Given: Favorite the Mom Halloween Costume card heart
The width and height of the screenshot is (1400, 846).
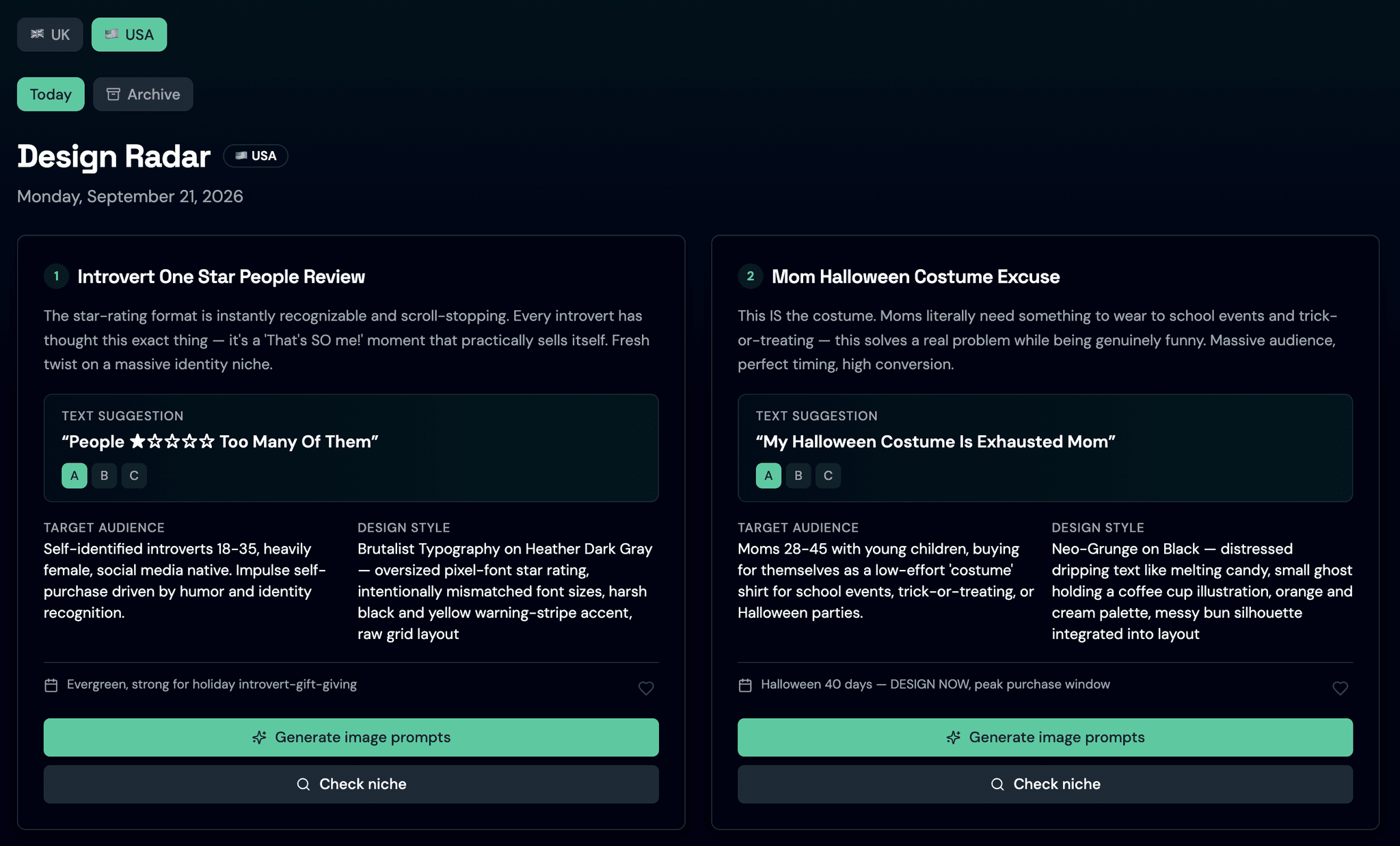Looking at the screenshot, I should (x=1340, y=688).
